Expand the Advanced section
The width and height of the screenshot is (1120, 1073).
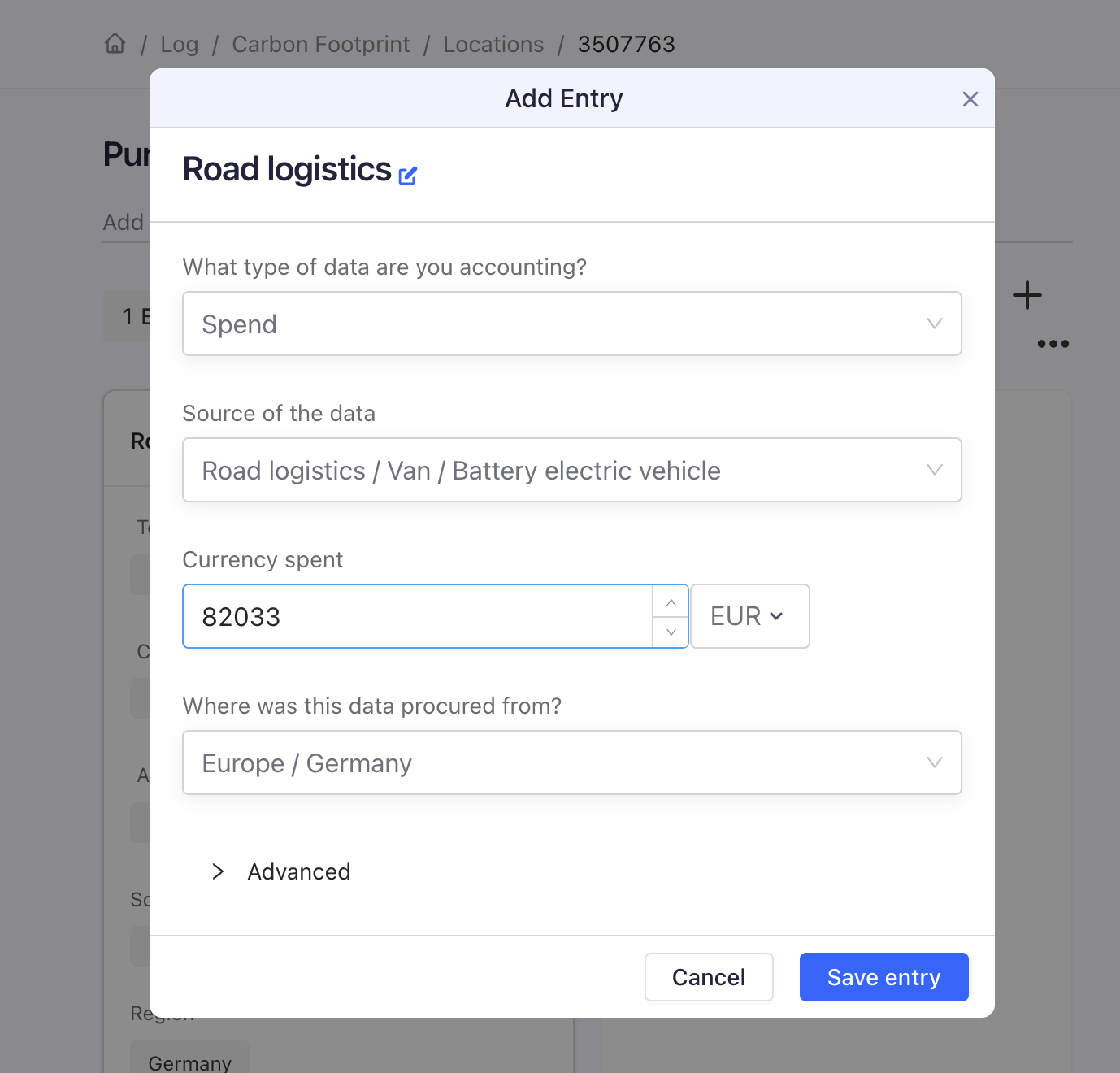click(x=280, y=871)
